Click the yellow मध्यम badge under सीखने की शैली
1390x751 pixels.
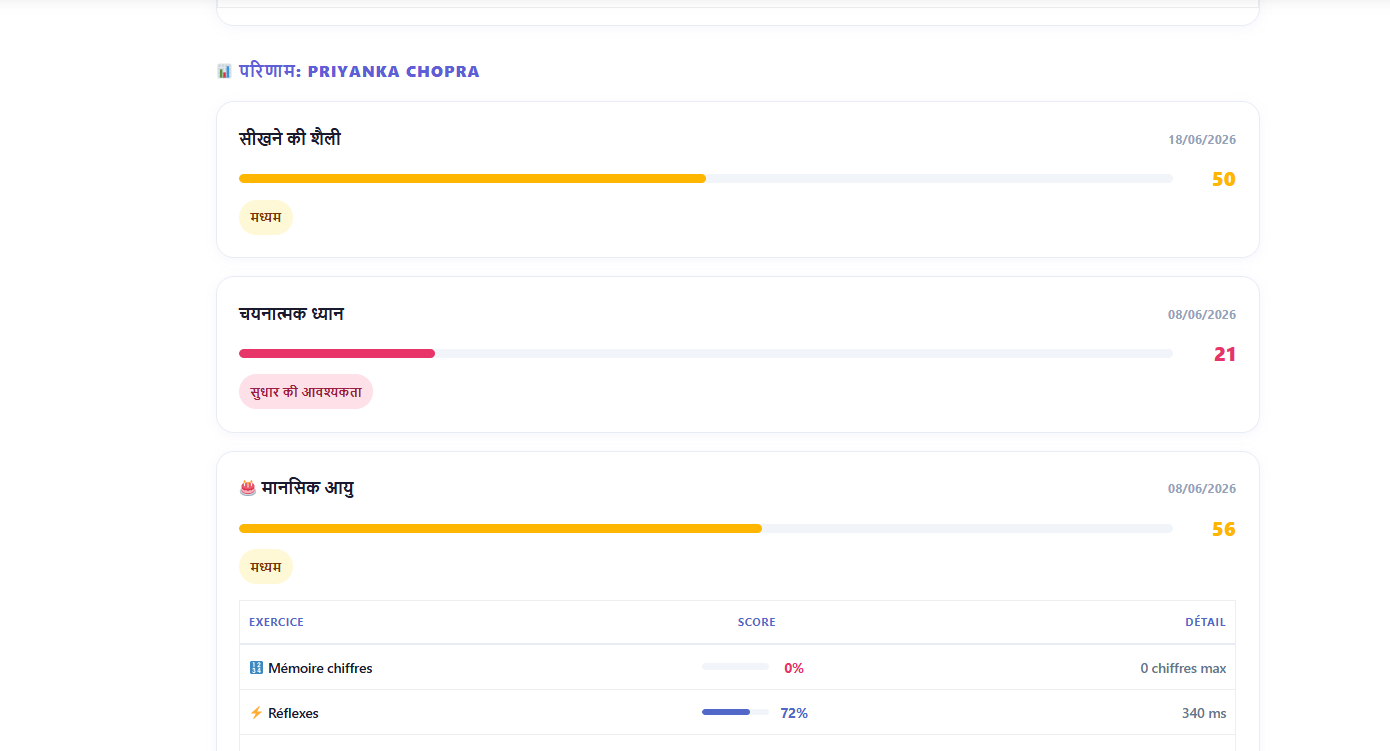(266, 217)
